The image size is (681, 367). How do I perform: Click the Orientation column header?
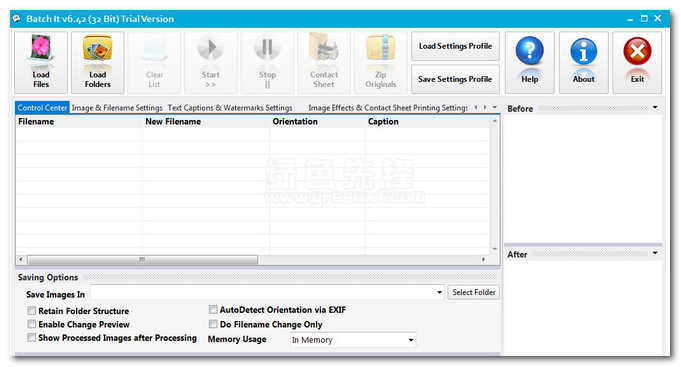pyautogui.click(x=317, y=122)
